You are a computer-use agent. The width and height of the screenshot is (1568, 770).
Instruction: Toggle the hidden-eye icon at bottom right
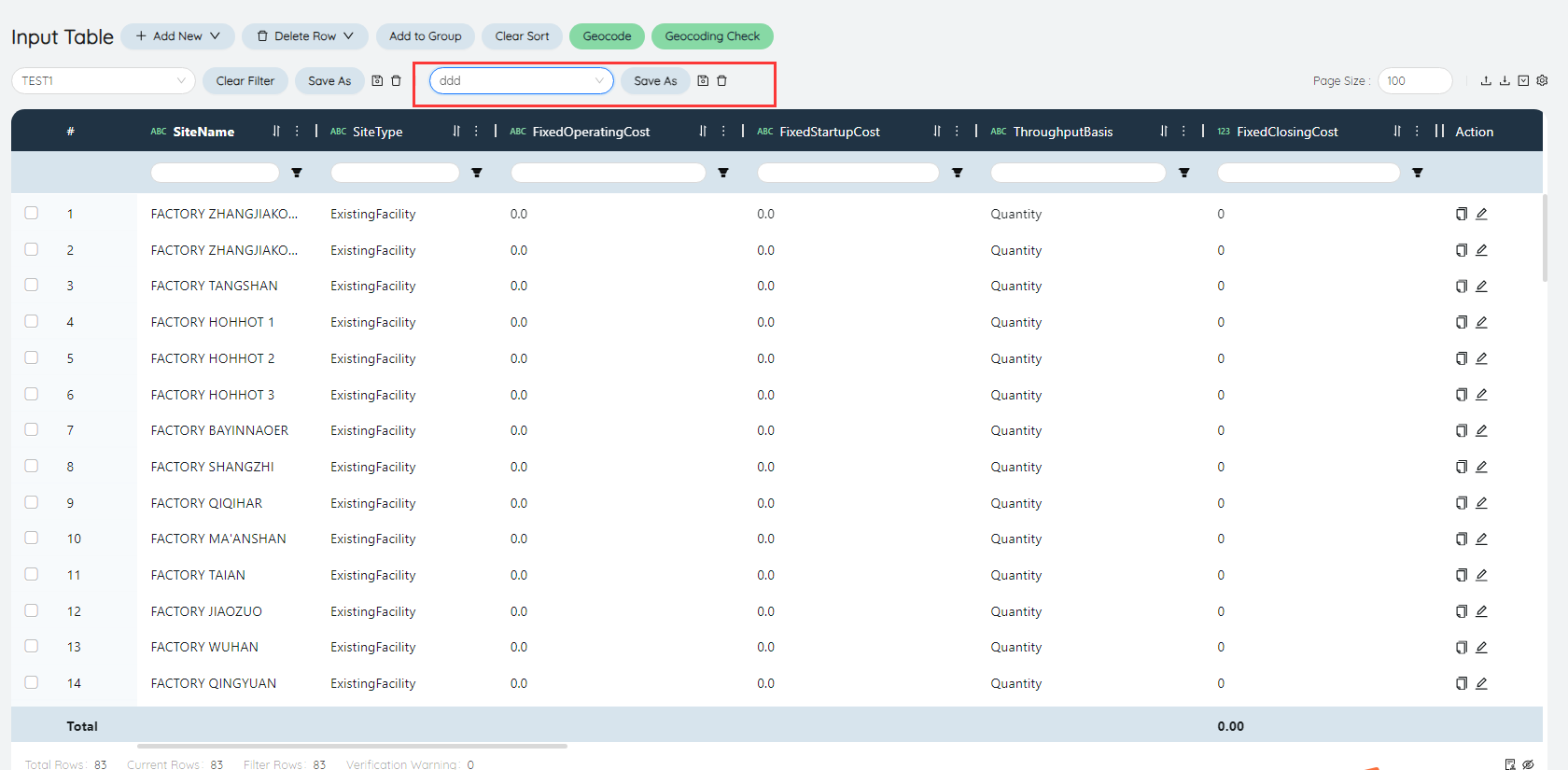(1528, 764)
